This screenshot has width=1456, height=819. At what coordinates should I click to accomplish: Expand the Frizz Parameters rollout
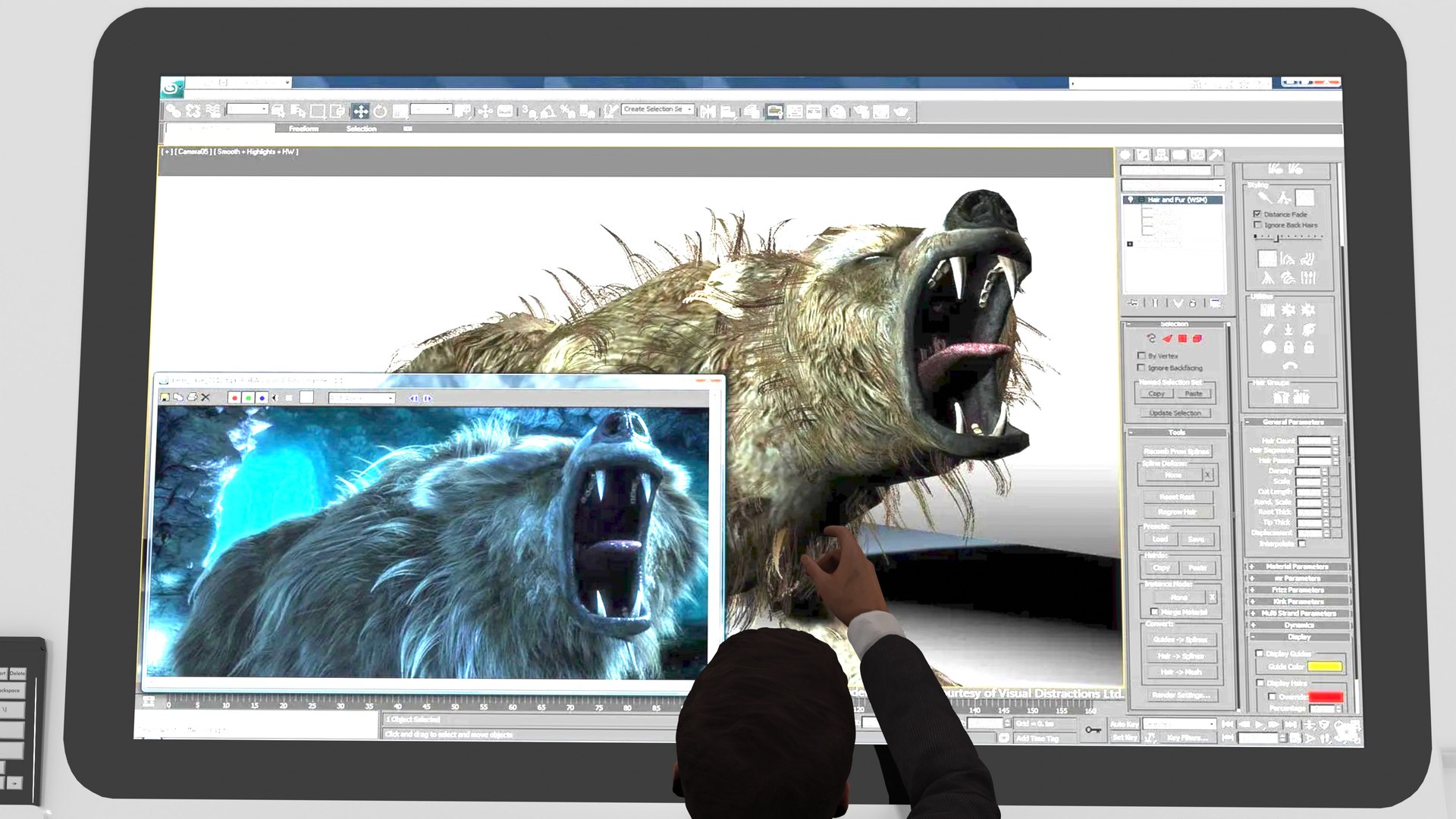point(1298,590)
